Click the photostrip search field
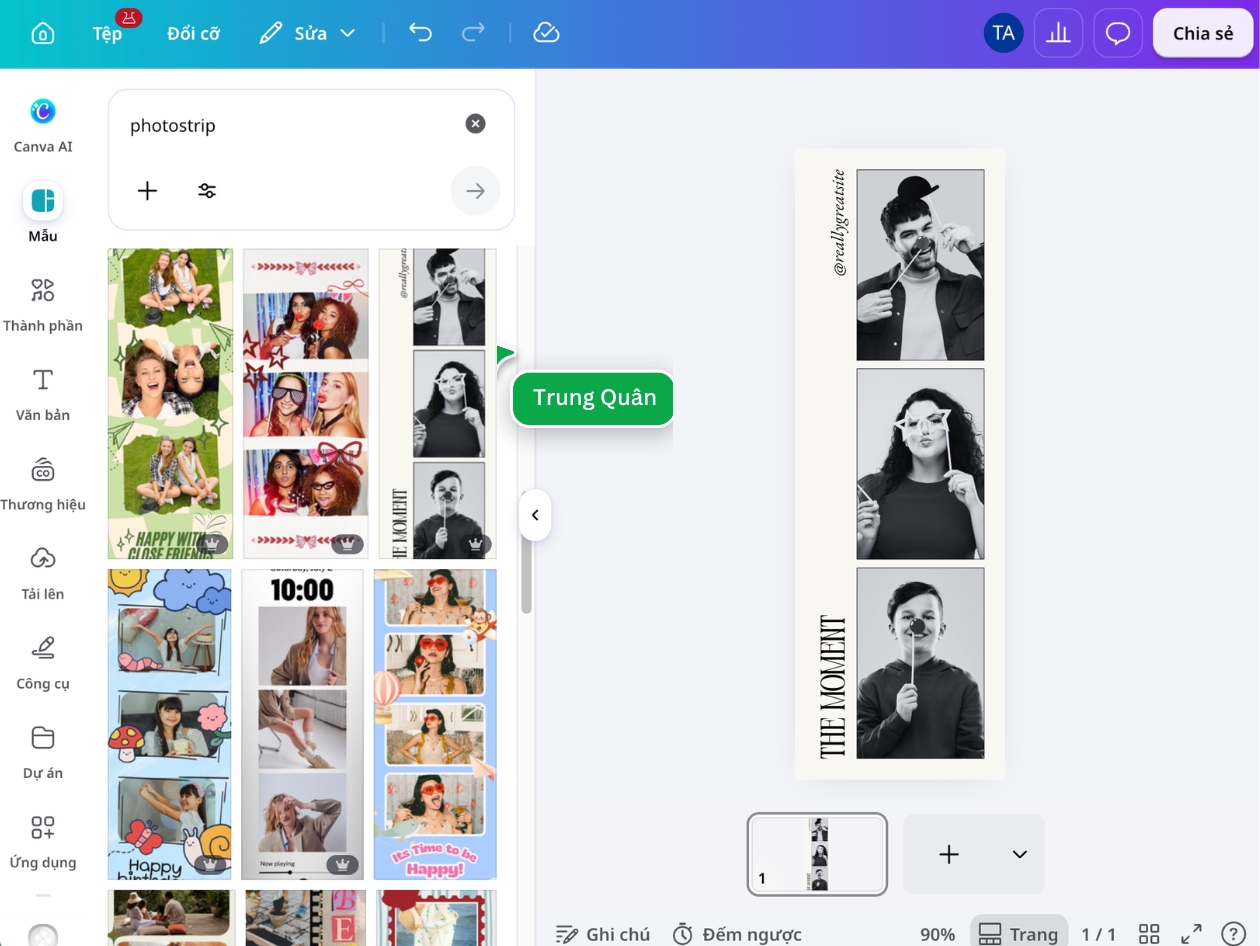Image resolution: width=1260 pixels, height=946 pixels. (x=290, y=125)
